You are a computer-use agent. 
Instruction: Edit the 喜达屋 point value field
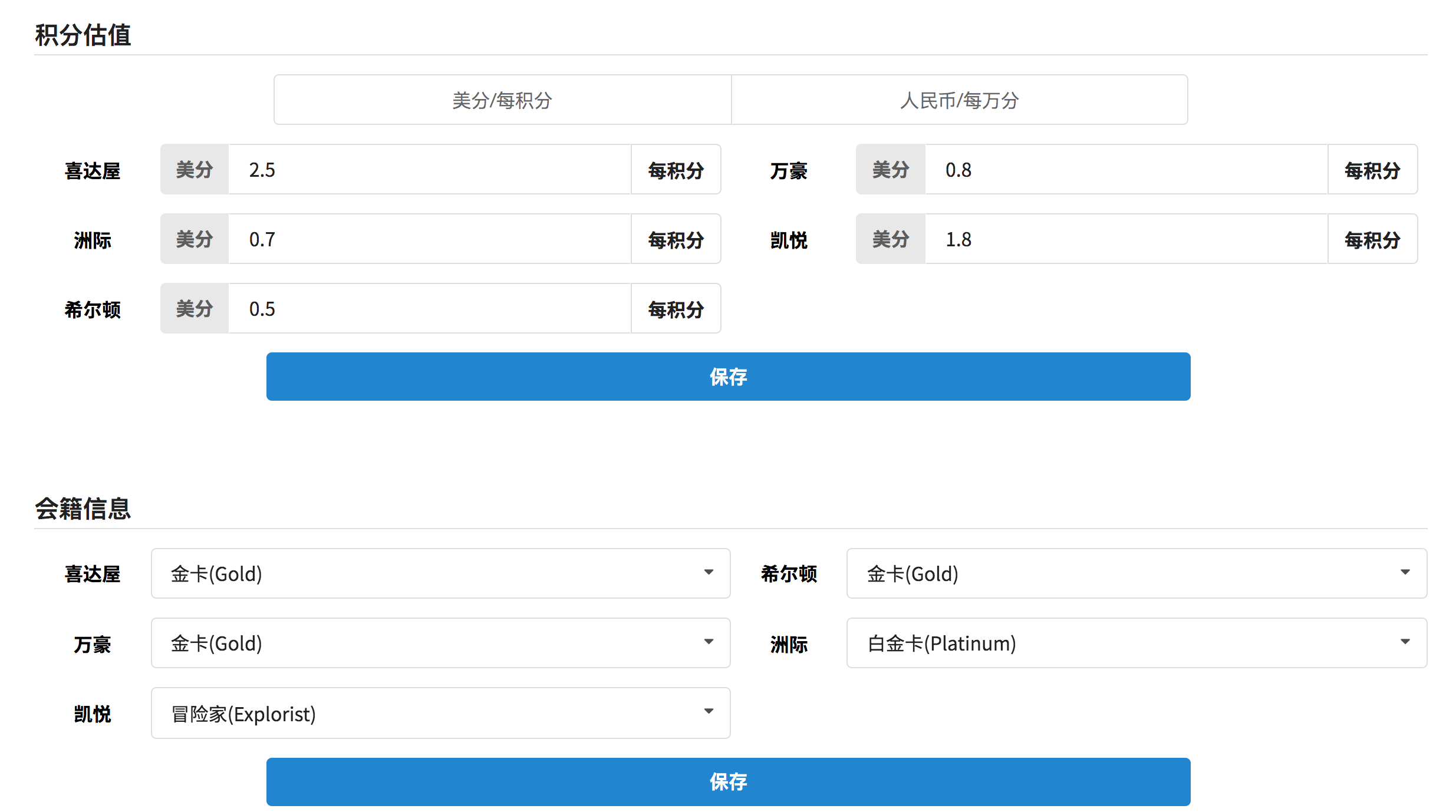click(x=430, y=170)
